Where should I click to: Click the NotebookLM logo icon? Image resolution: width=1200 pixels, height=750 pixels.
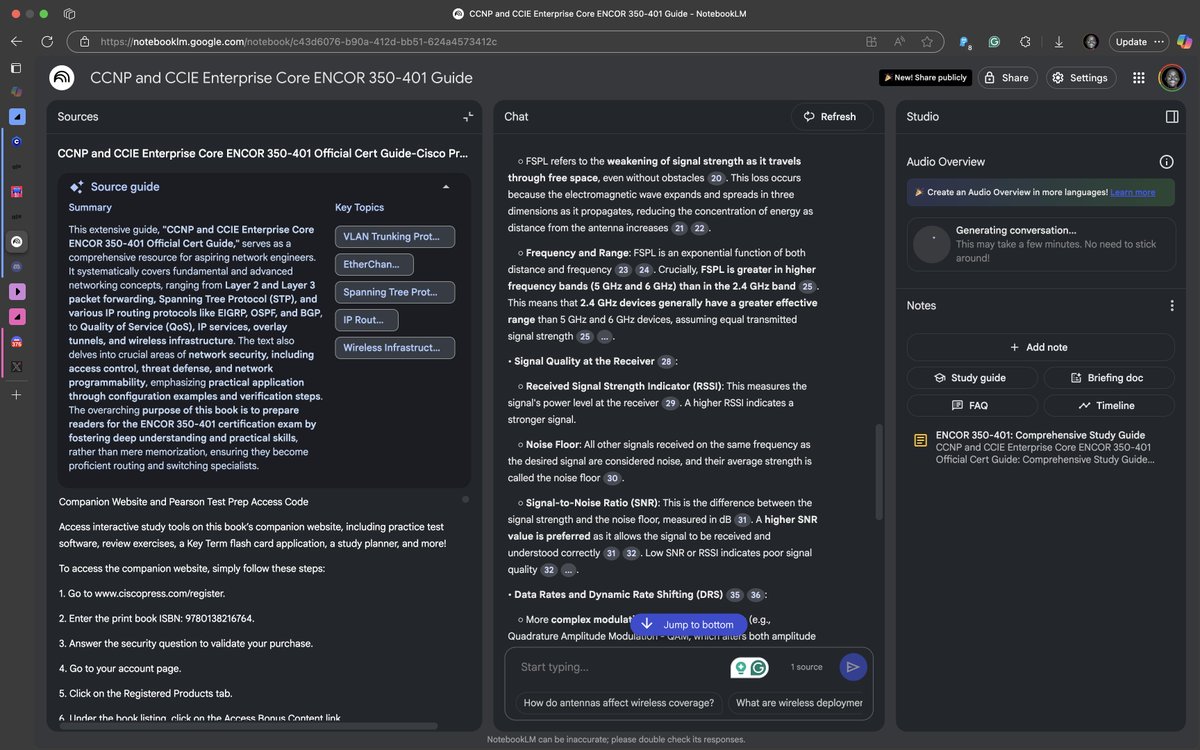tap(62, 77)
